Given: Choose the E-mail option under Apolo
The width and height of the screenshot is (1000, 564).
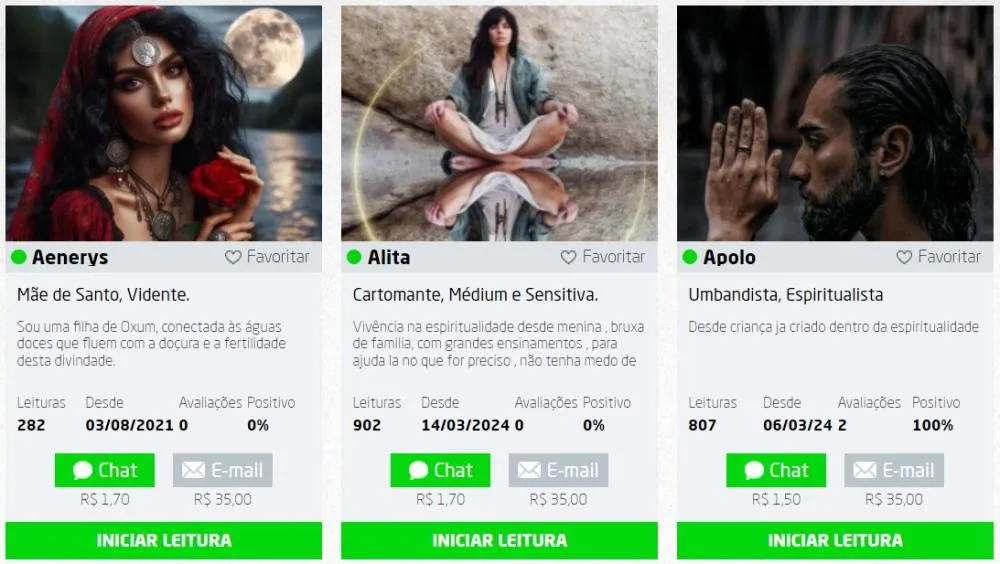Looking at the screenshot, I should click(x=893, y=470).
